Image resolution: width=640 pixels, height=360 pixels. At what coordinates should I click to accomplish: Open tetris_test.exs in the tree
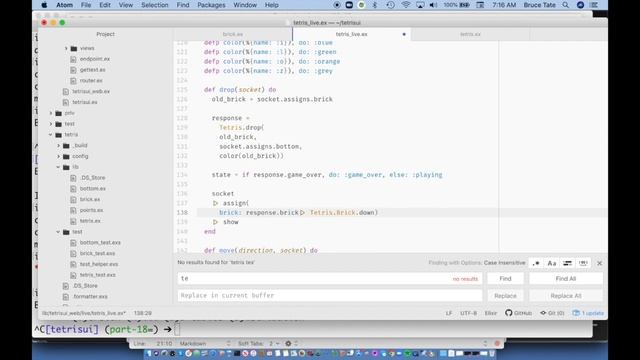98,275
